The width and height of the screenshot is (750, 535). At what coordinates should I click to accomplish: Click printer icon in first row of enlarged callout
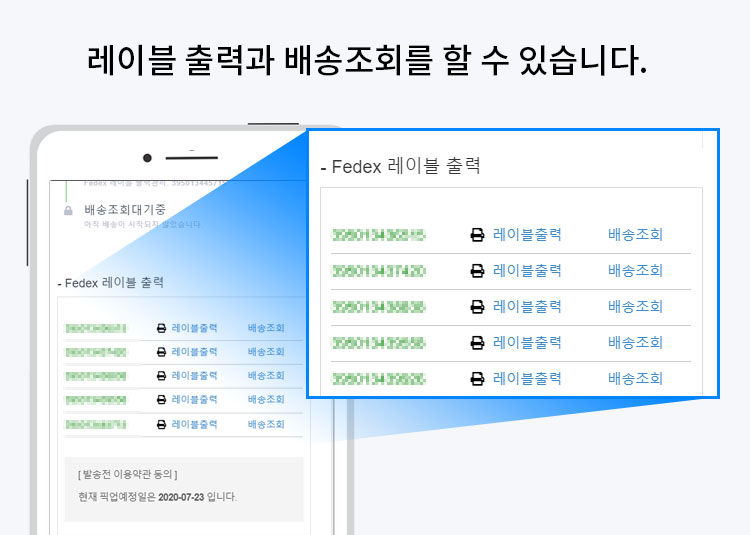(x=477, y=235)
